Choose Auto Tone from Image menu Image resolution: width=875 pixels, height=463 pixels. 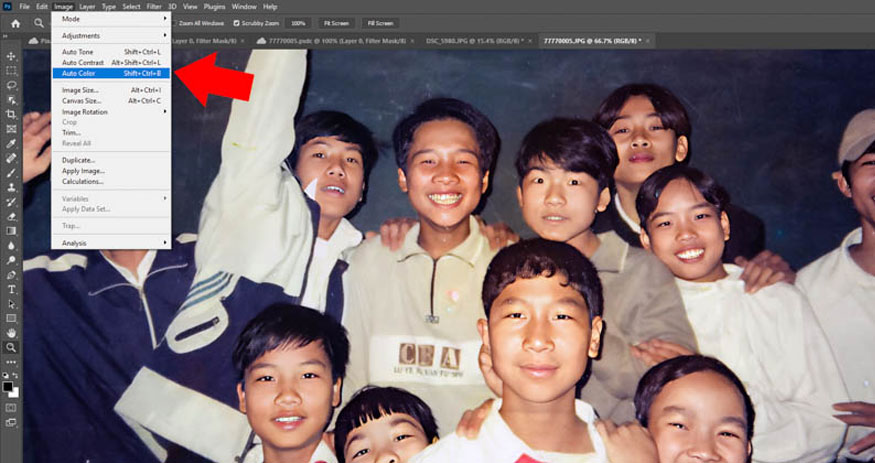point(112,52)
